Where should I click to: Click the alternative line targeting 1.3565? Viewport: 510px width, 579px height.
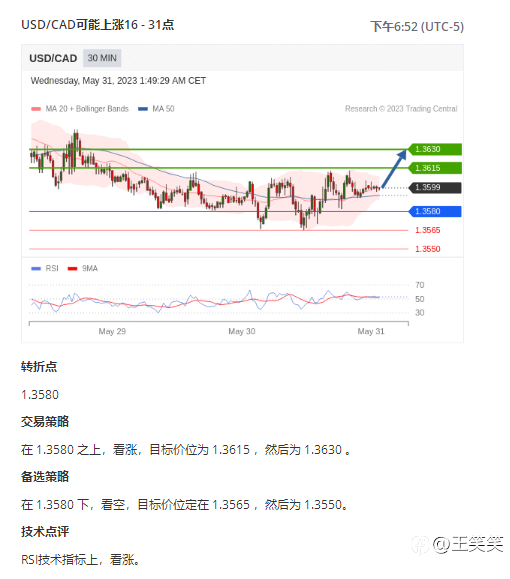coord(185,504)
